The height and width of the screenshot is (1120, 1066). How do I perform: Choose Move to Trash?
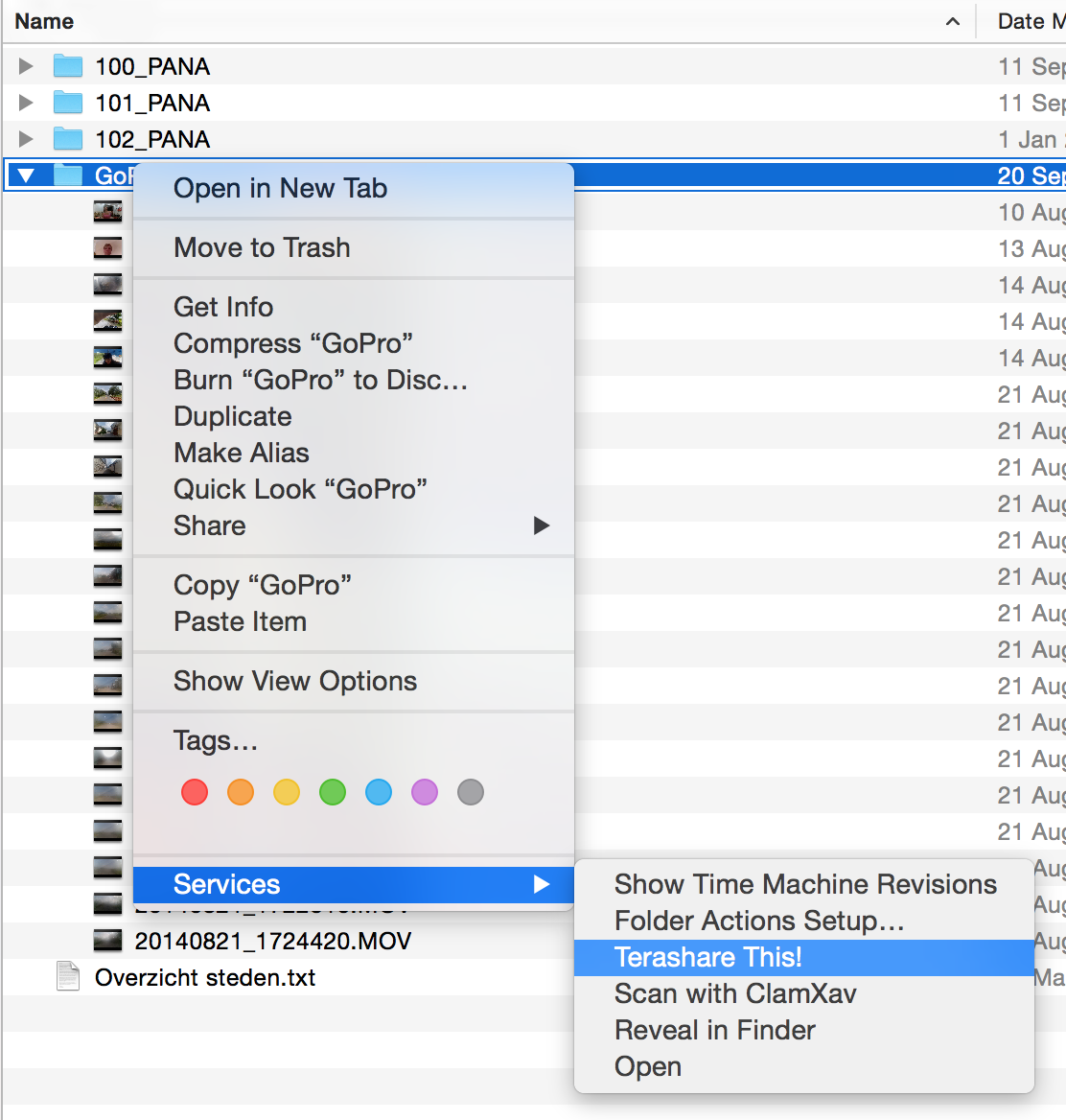(x=262, y=247)
